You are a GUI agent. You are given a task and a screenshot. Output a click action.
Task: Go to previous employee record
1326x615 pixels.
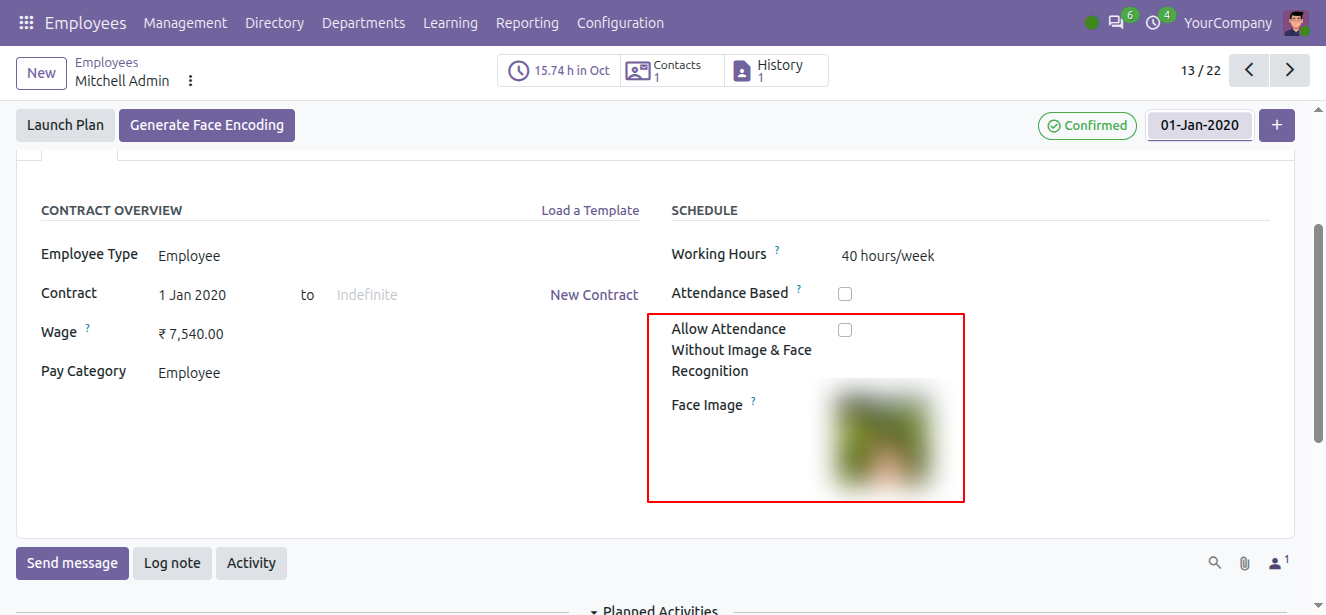pyautogui.click(x=1249, y=71)
